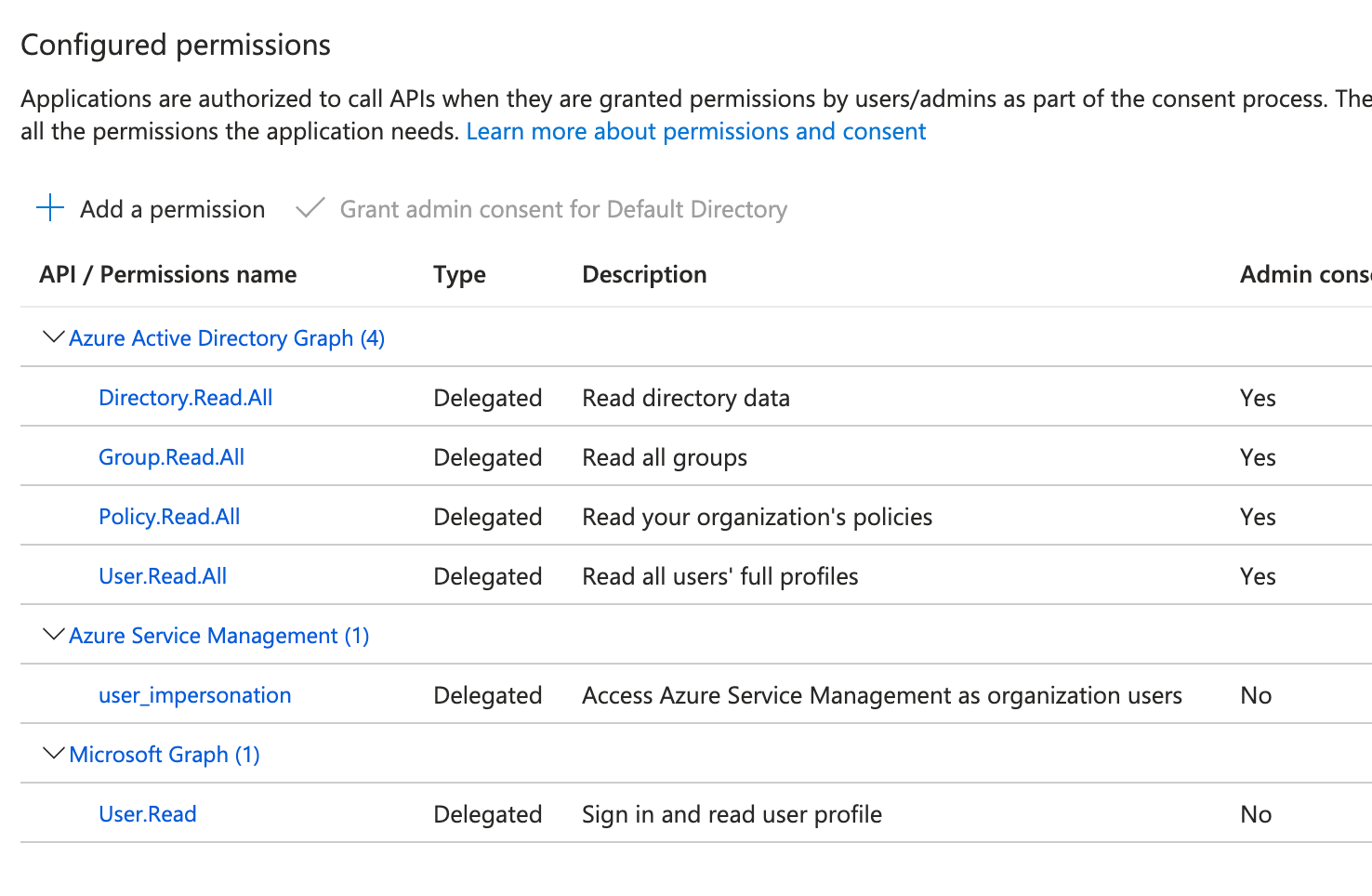Click 'Sign in and read user profile' description

pos(732,814)
